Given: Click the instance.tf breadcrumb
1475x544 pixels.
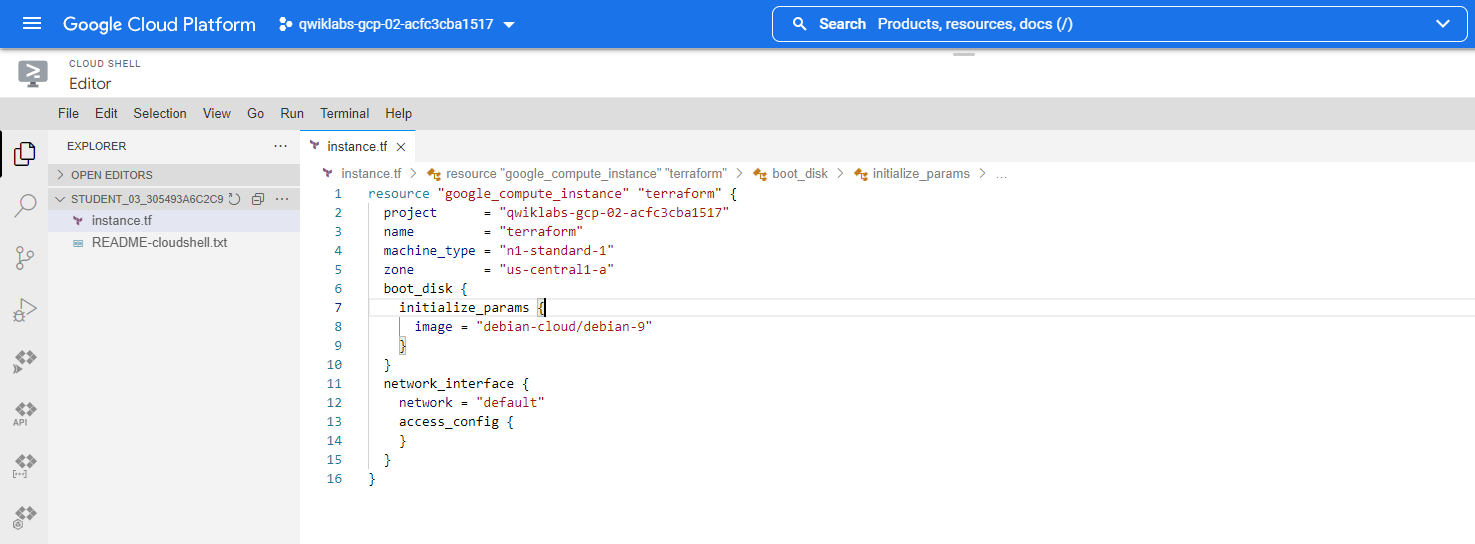Looking at the screenshot, I should (x=371, y=174).
